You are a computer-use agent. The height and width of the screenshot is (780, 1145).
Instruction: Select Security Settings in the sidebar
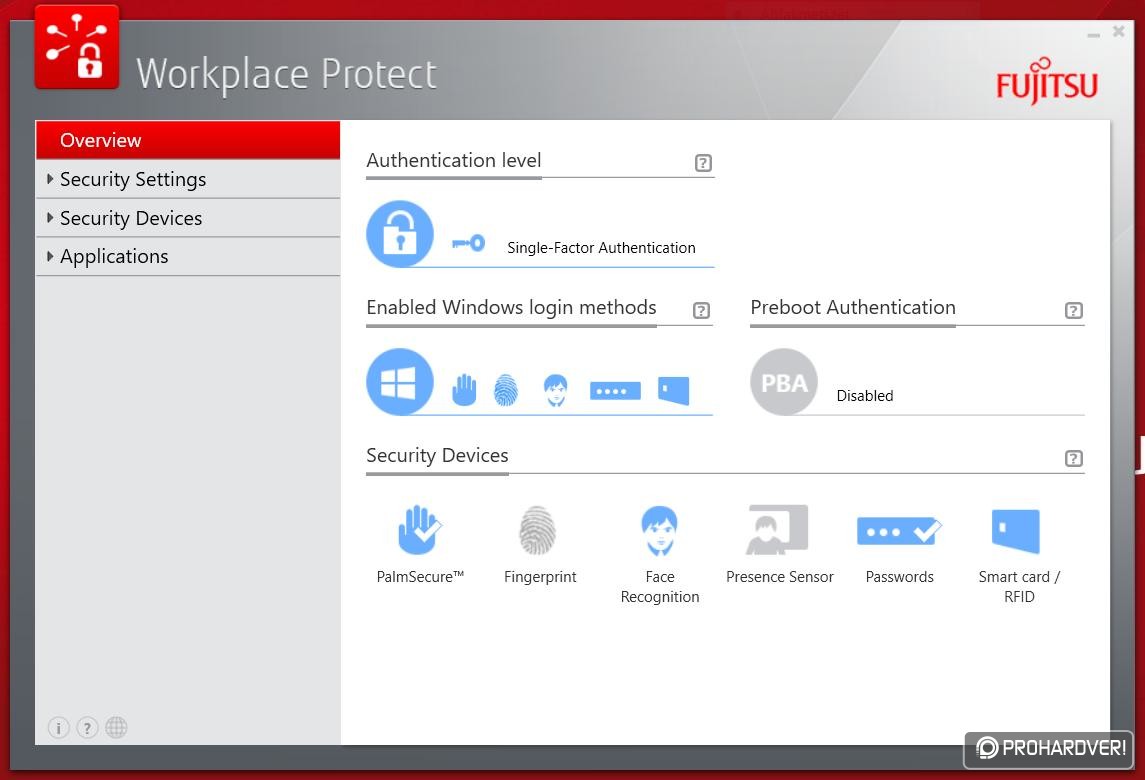point(188,179)
